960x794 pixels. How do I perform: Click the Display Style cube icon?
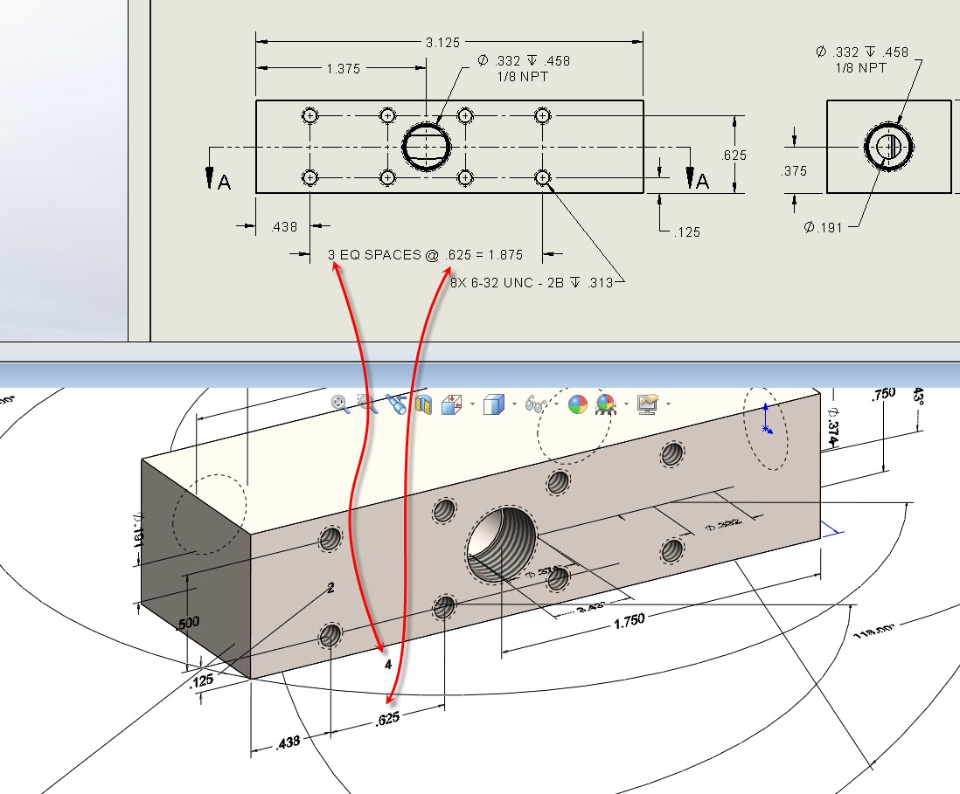[493, 404]
